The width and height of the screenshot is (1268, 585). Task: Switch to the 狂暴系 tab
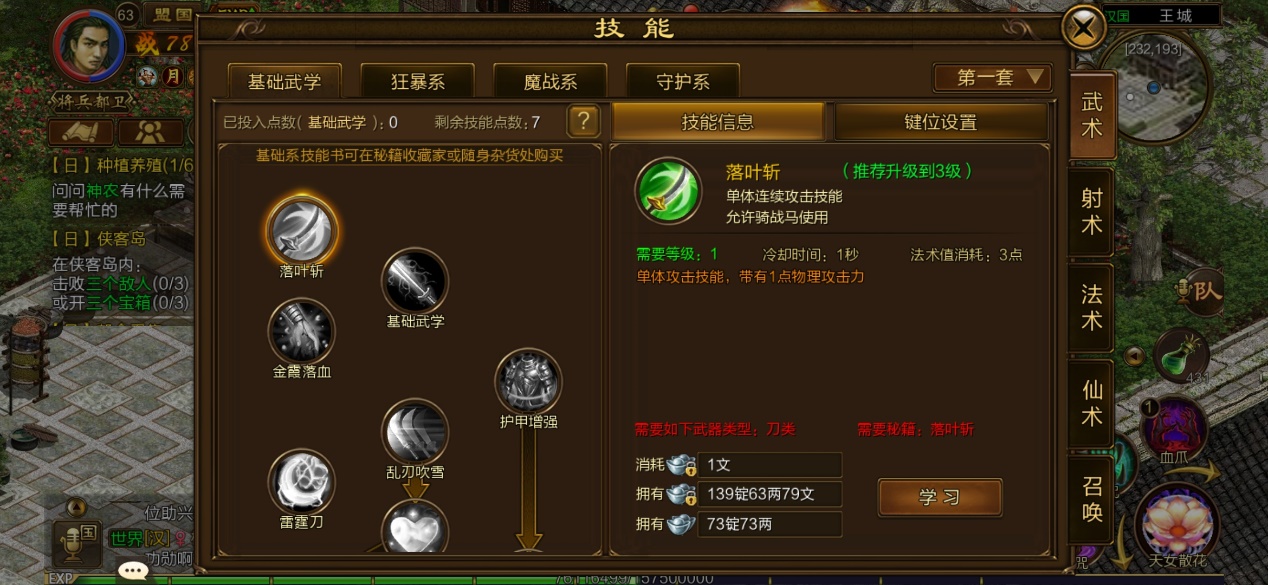click(x=418, y=81)
